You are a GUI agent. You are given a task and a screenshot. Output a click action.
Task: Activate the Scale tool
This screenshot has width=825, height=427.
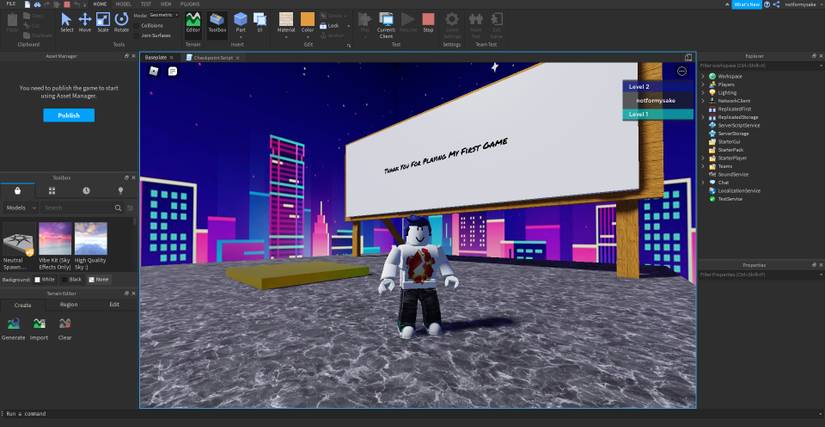pyautogui.click(x=103, y=20)
